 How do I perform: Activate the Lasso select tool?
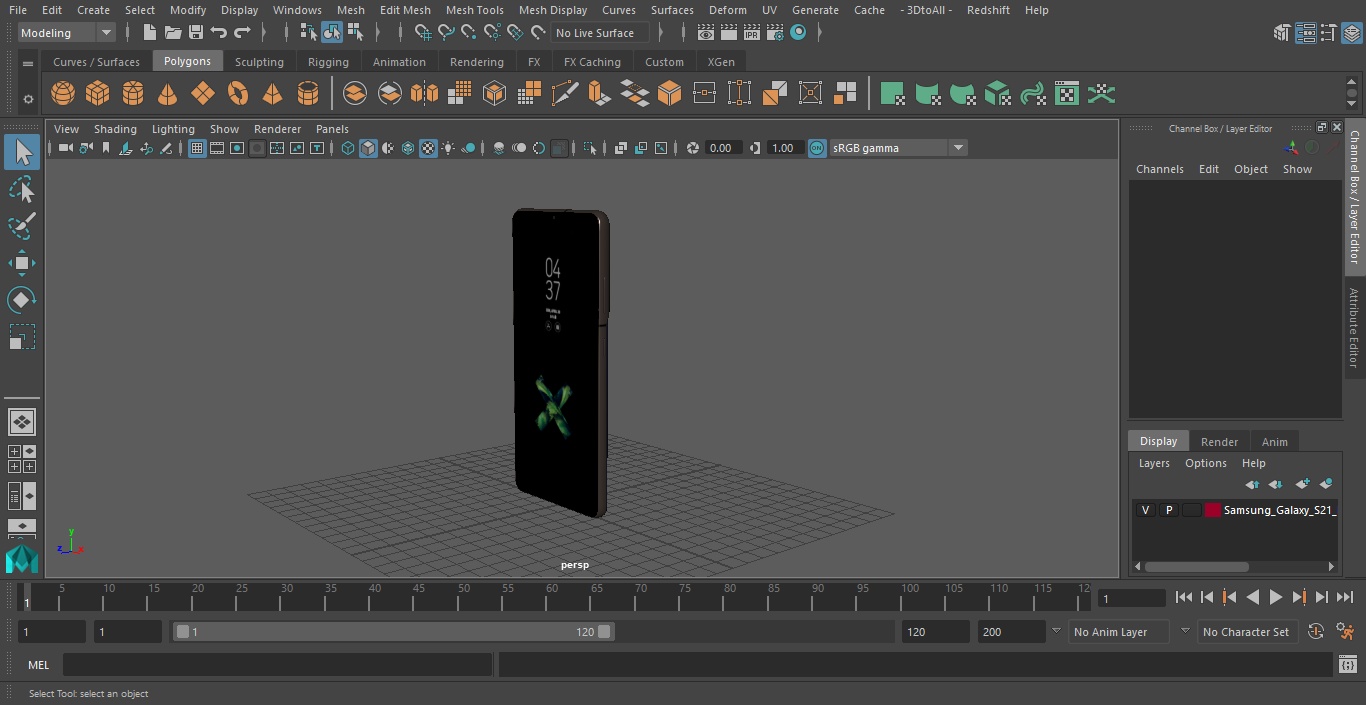tap(22, 189)
